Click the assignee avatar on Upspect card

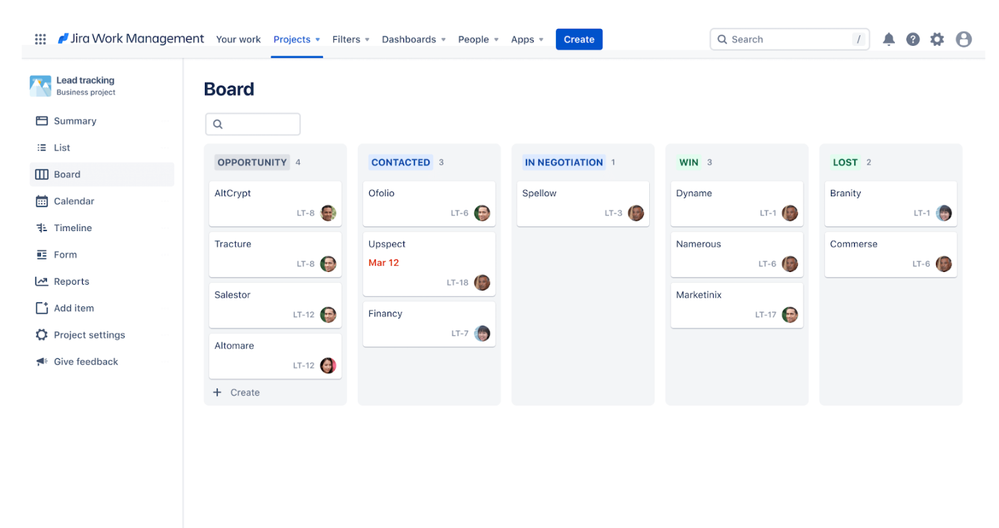[x=482, y=282]
